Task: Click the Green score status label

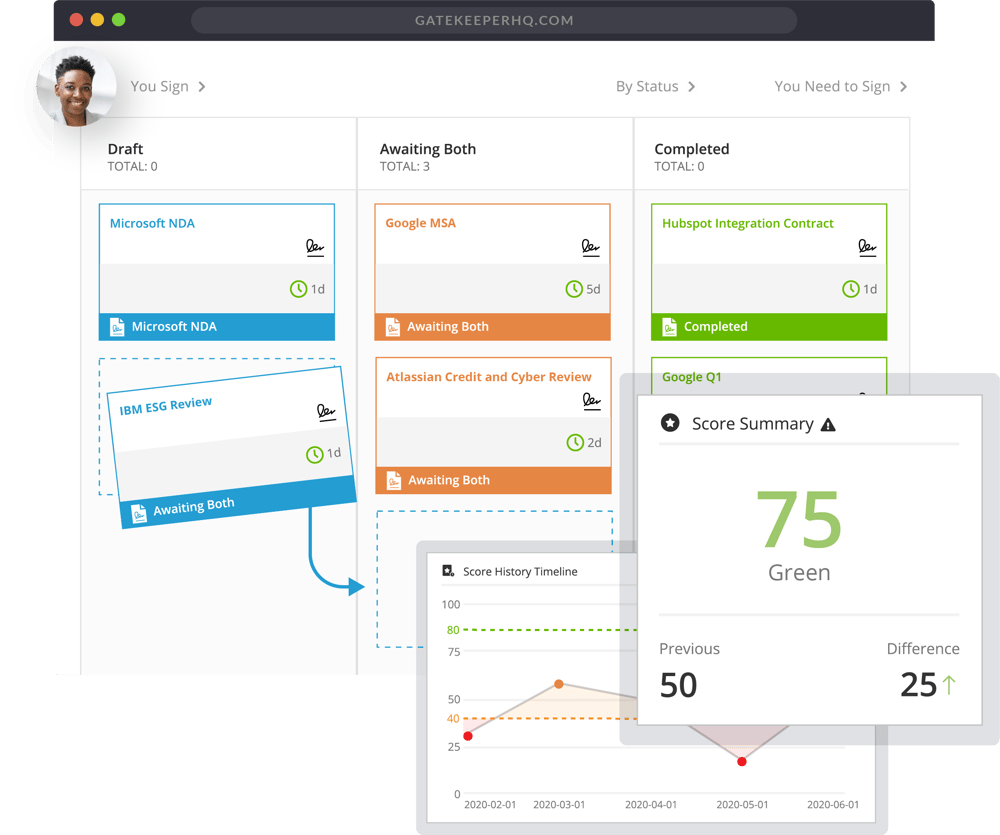Action: point(799,573)
